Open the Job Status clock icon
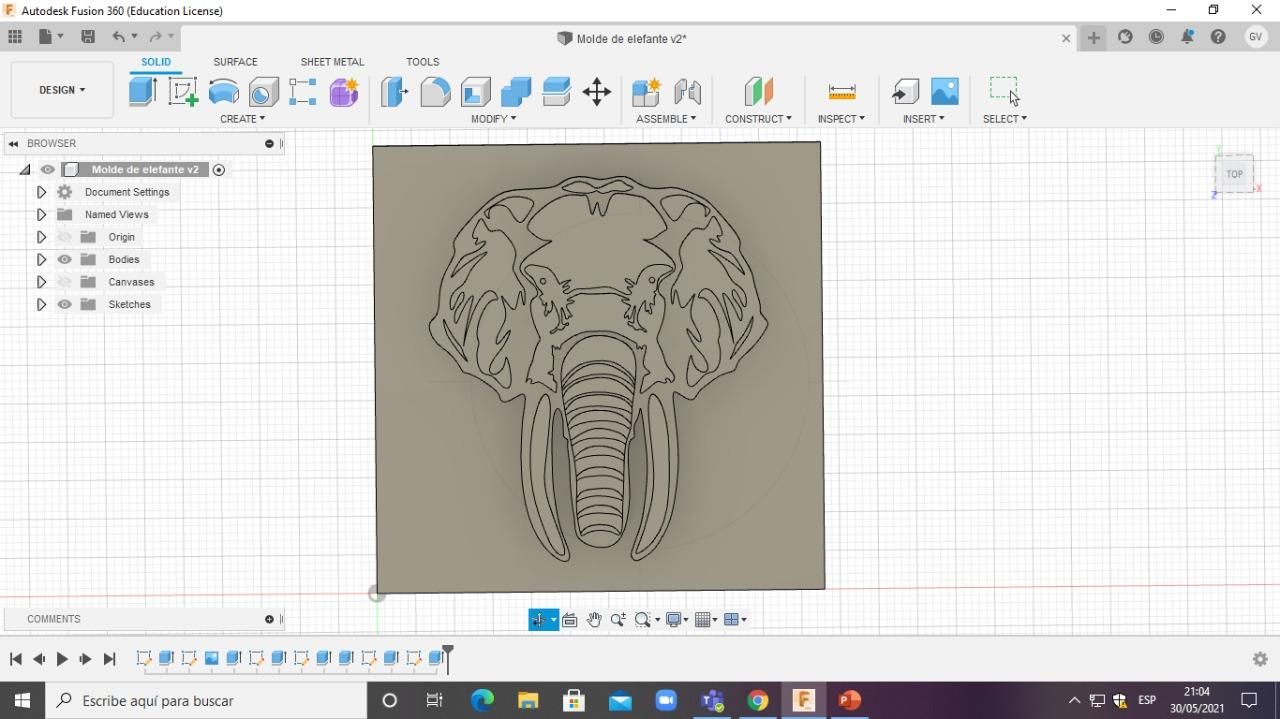This screenshot has height=719, width=1280. click(1156, 37)
